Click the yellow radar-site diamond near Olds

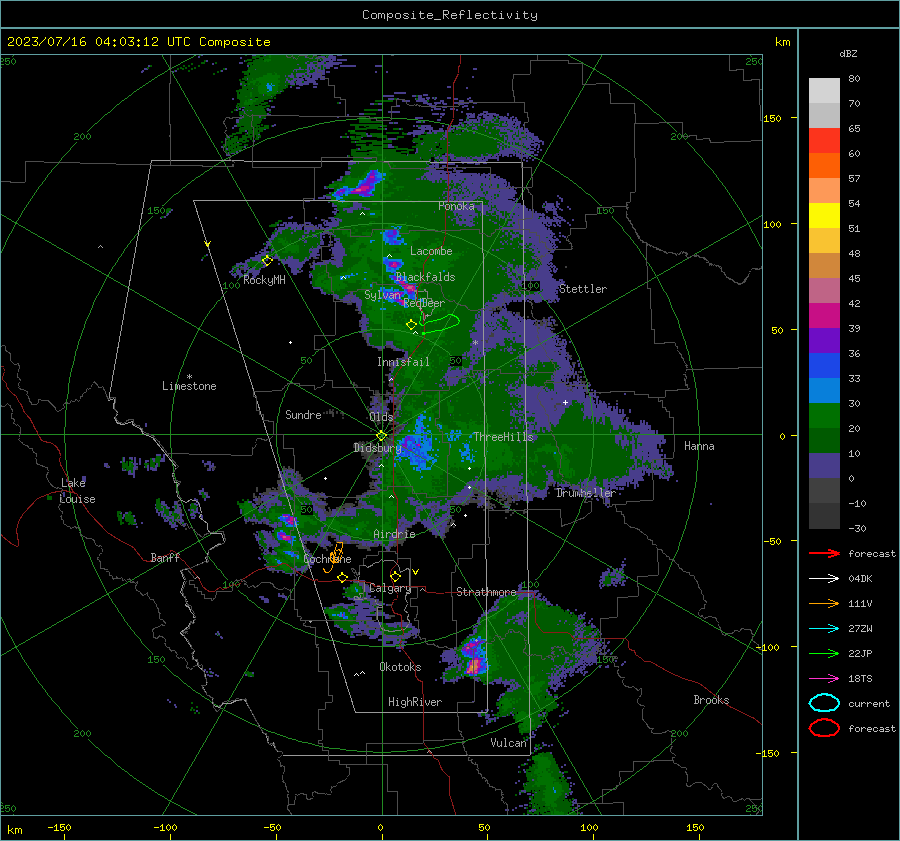(x=381, y=436)
